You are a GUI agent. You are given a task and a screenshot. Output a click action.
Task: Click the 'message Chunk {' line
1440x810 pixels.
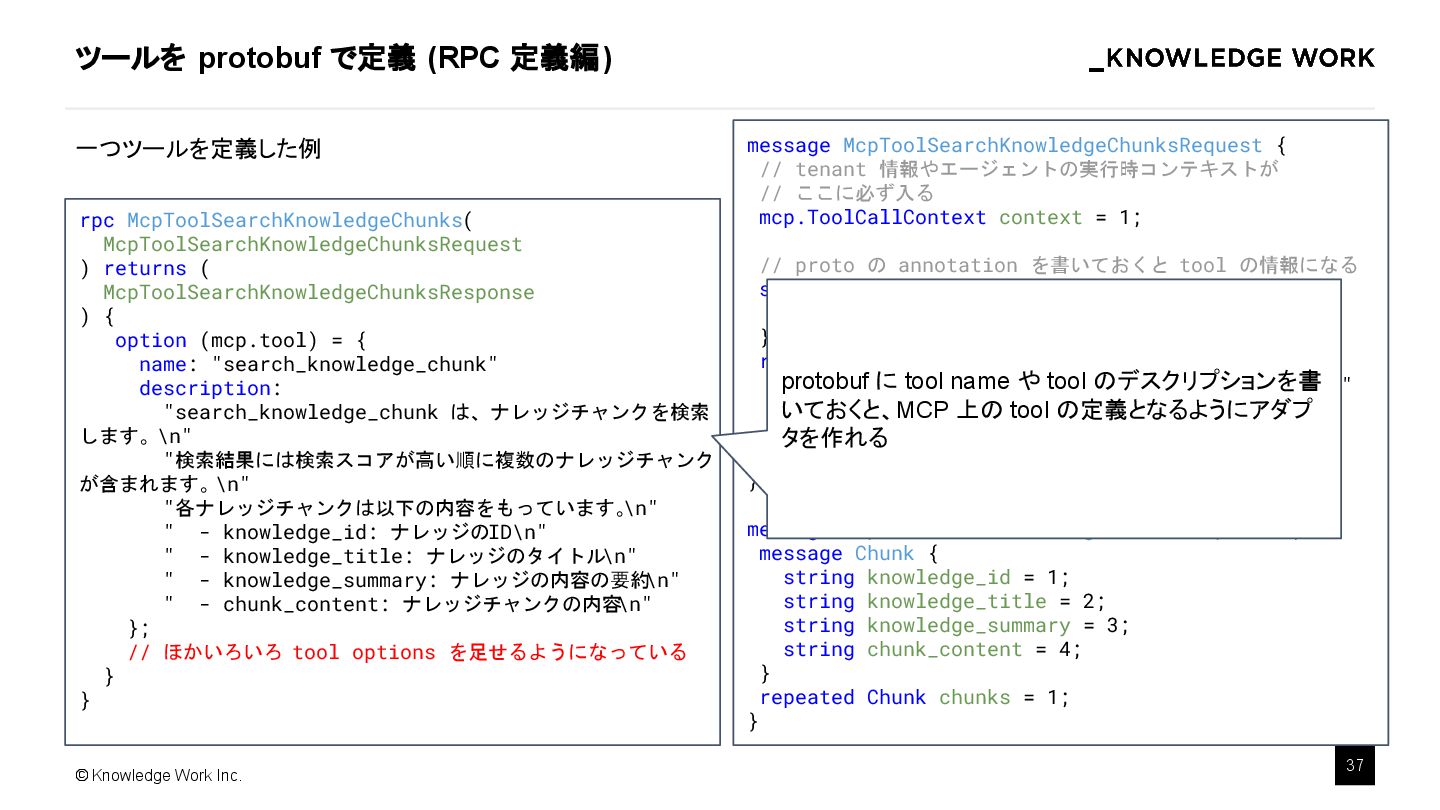848,554
